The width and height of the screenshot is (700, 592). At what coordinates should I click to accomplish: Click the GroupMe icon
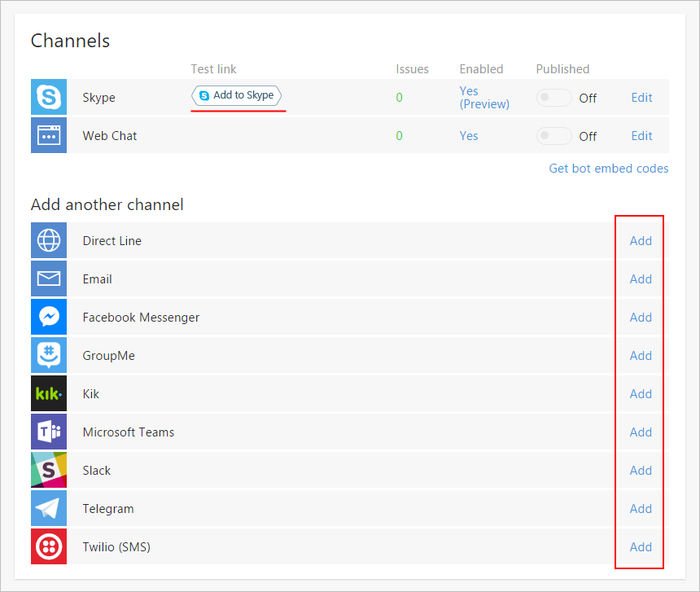pyautogui.click(x=49, y=355)
